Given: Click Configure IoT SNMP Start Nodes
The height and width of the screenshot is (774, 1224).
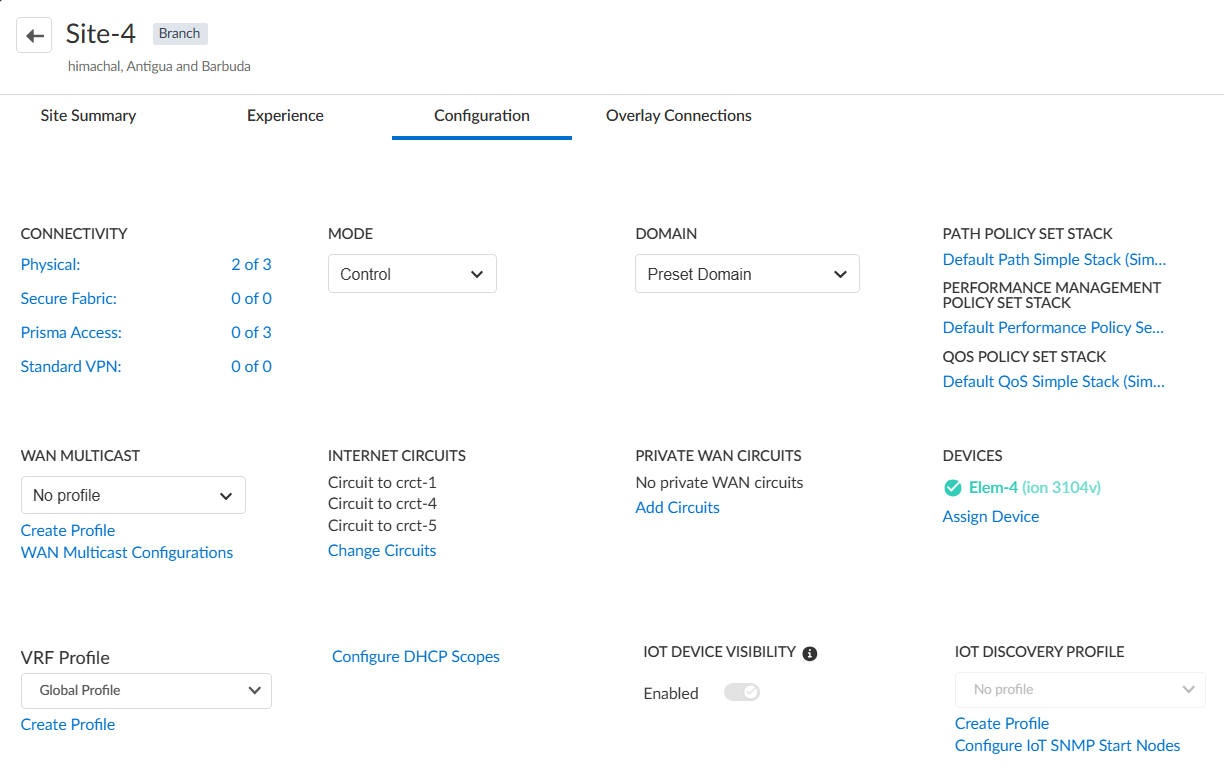Looking at the screenshot, I should [1067, 745].
